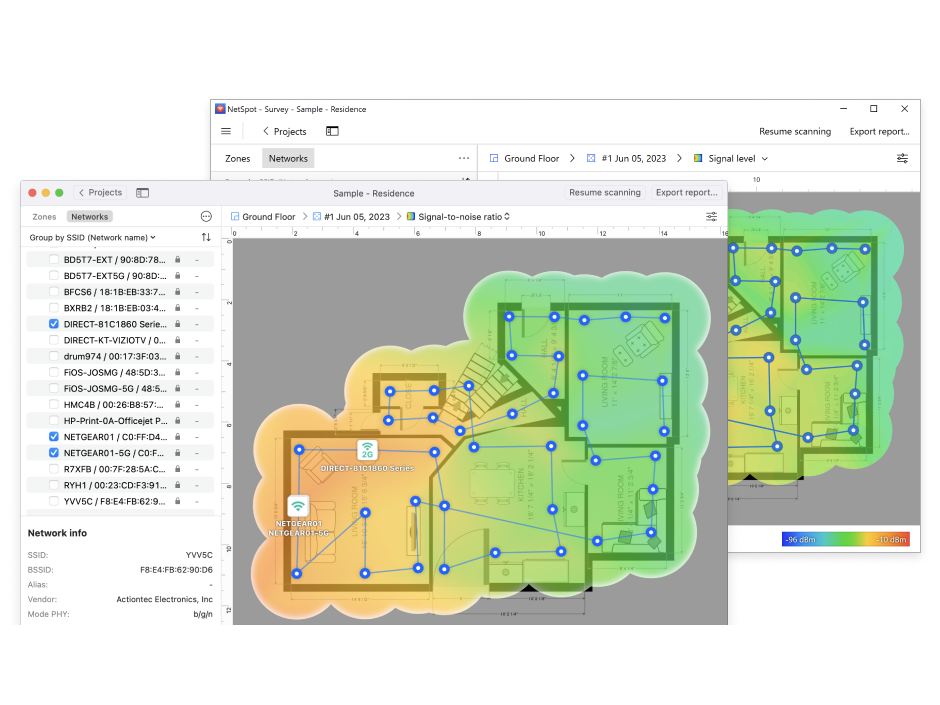Click lock icon on NETGEAR01-5G row
Screen dimensions: 940x705
coord(177,453)
